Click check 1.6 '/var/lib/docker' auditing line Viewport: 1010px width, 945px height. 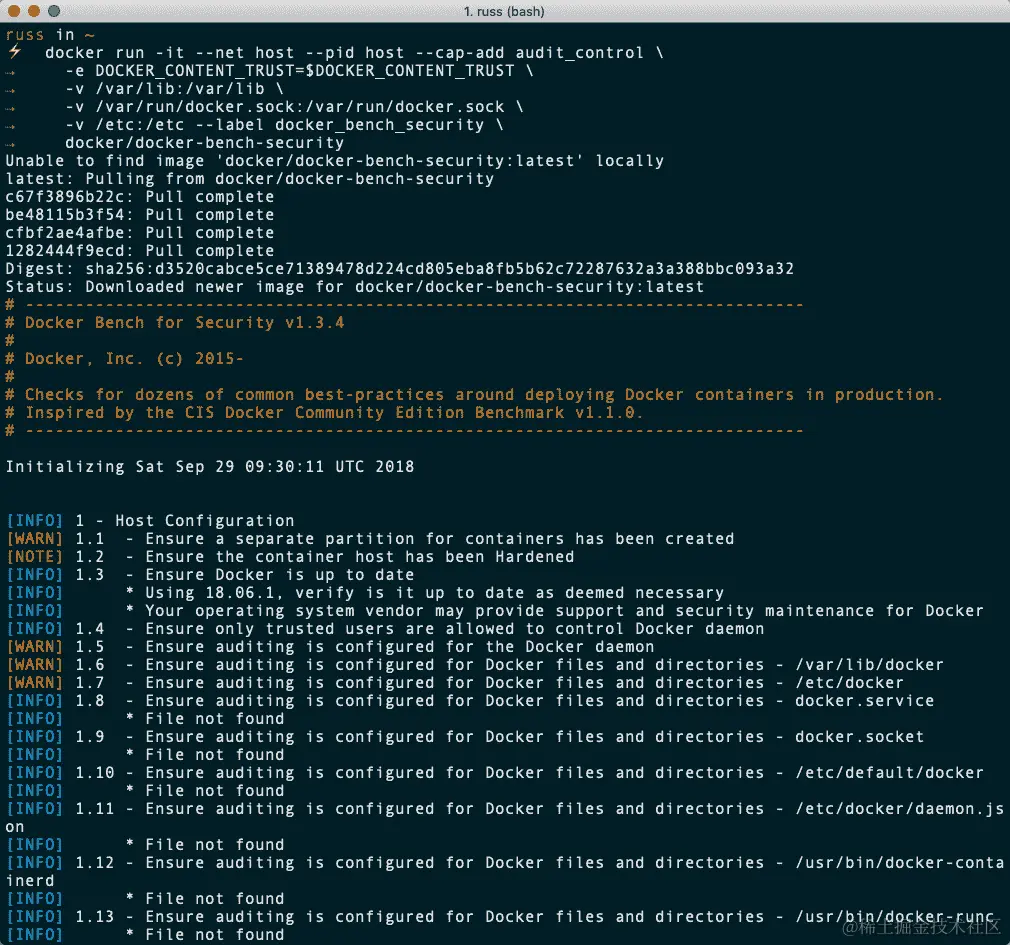click(544, 665)
